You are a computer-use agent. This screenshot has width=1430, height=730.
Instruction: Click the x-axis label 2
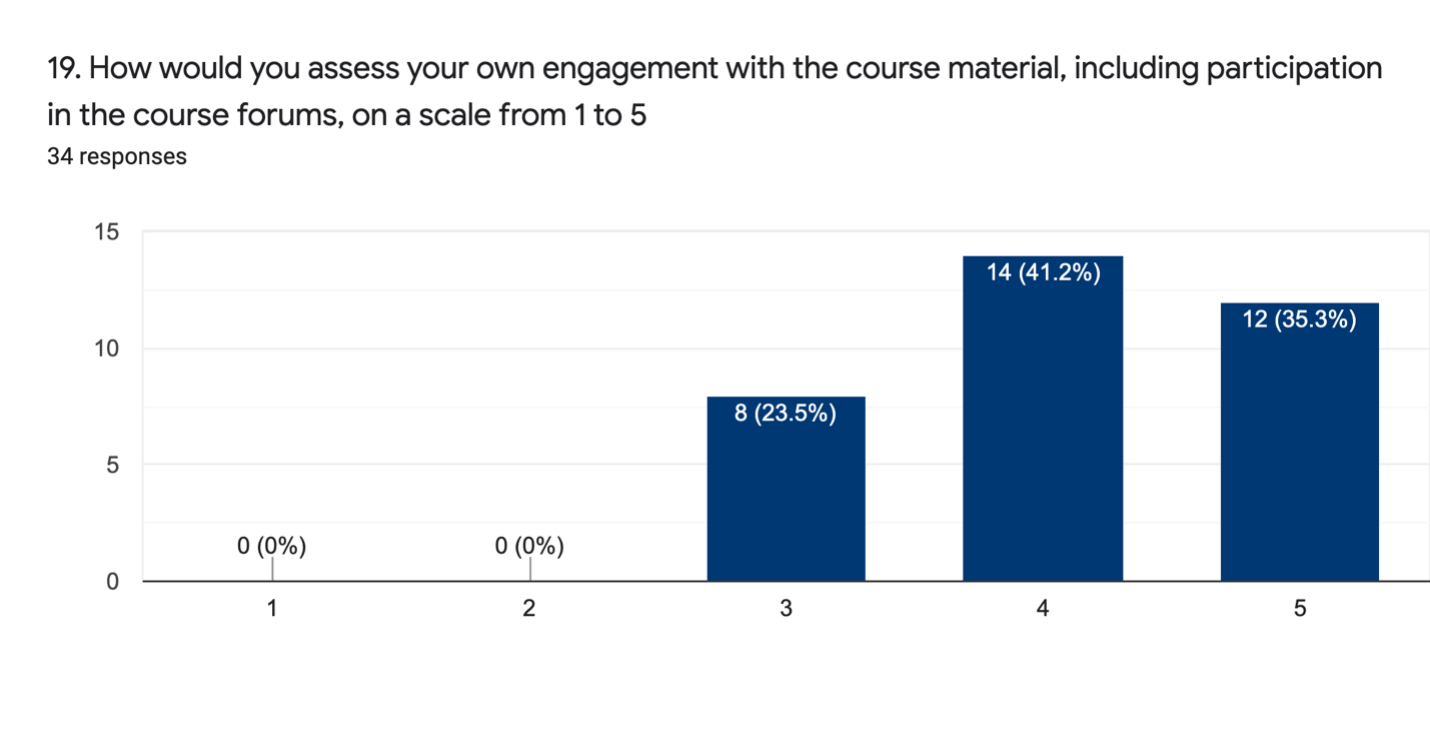[530, 609]
